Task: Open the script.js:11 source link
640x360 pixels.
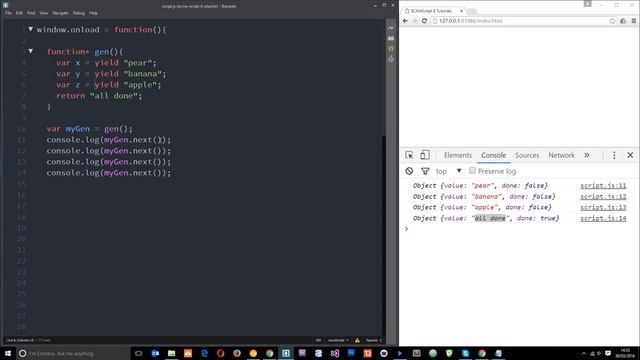Action: click(x=603, y=185)
